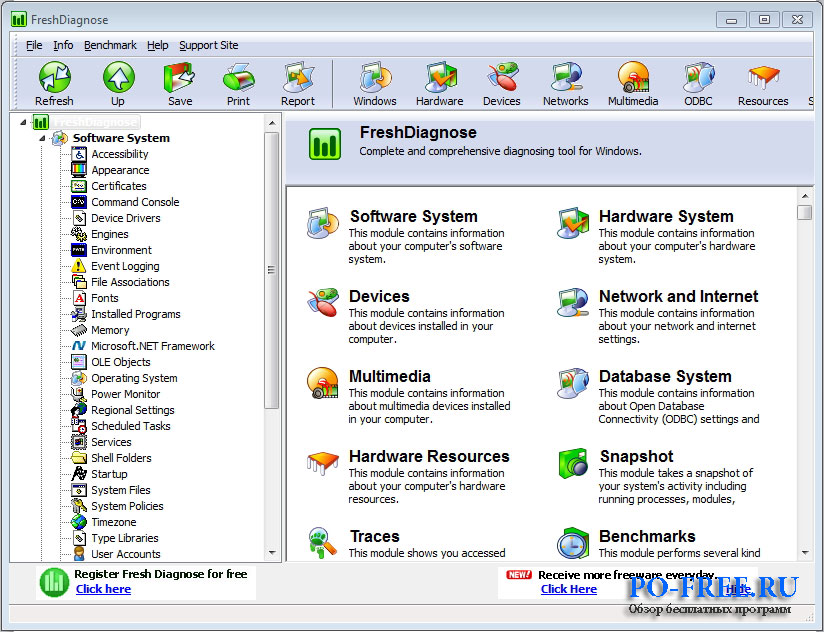
Task: Open the Support Site menu
Action: pos(209,46)
